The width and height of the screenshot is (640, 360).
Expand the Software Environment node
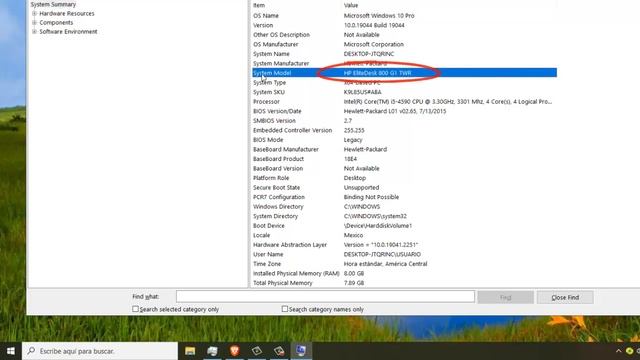tap(34, 31)
